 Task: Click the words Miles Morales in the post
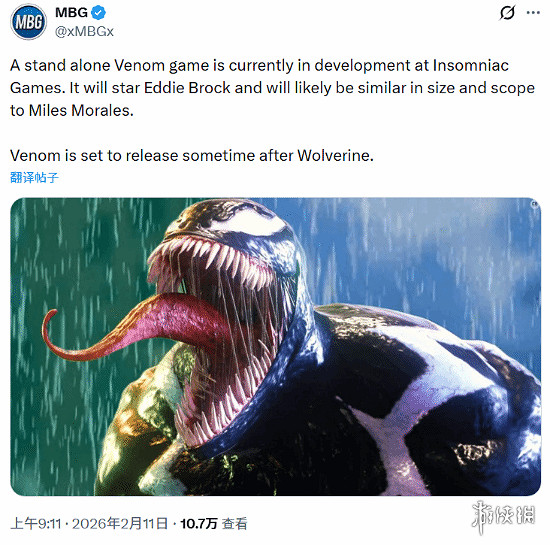pos(81,110)
